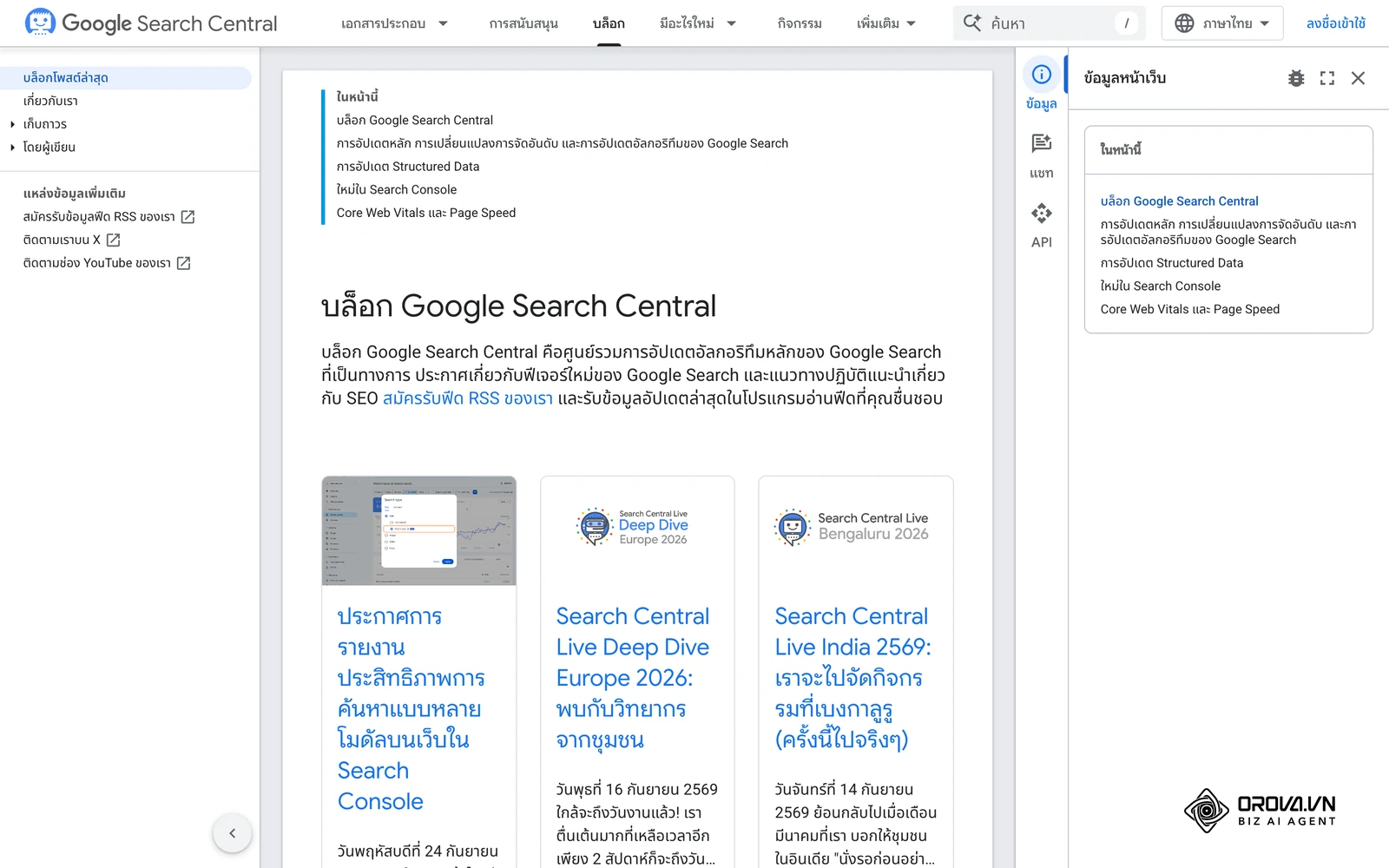This screenshot has width=1389, height=868.
Task: Close the ข้อมูลหน้าเว็บ panel
Action: [x=1358, y=78]
